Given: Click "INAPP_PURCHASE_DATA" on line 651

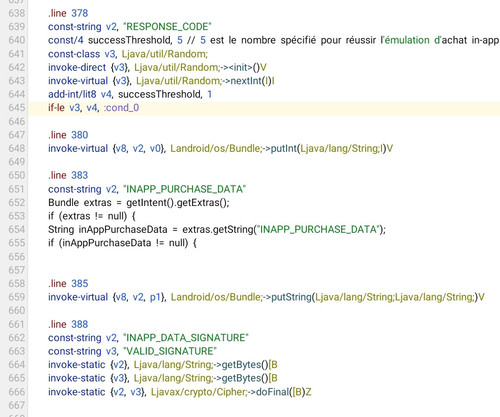Looking at the screenshot, I should (185, 189).
